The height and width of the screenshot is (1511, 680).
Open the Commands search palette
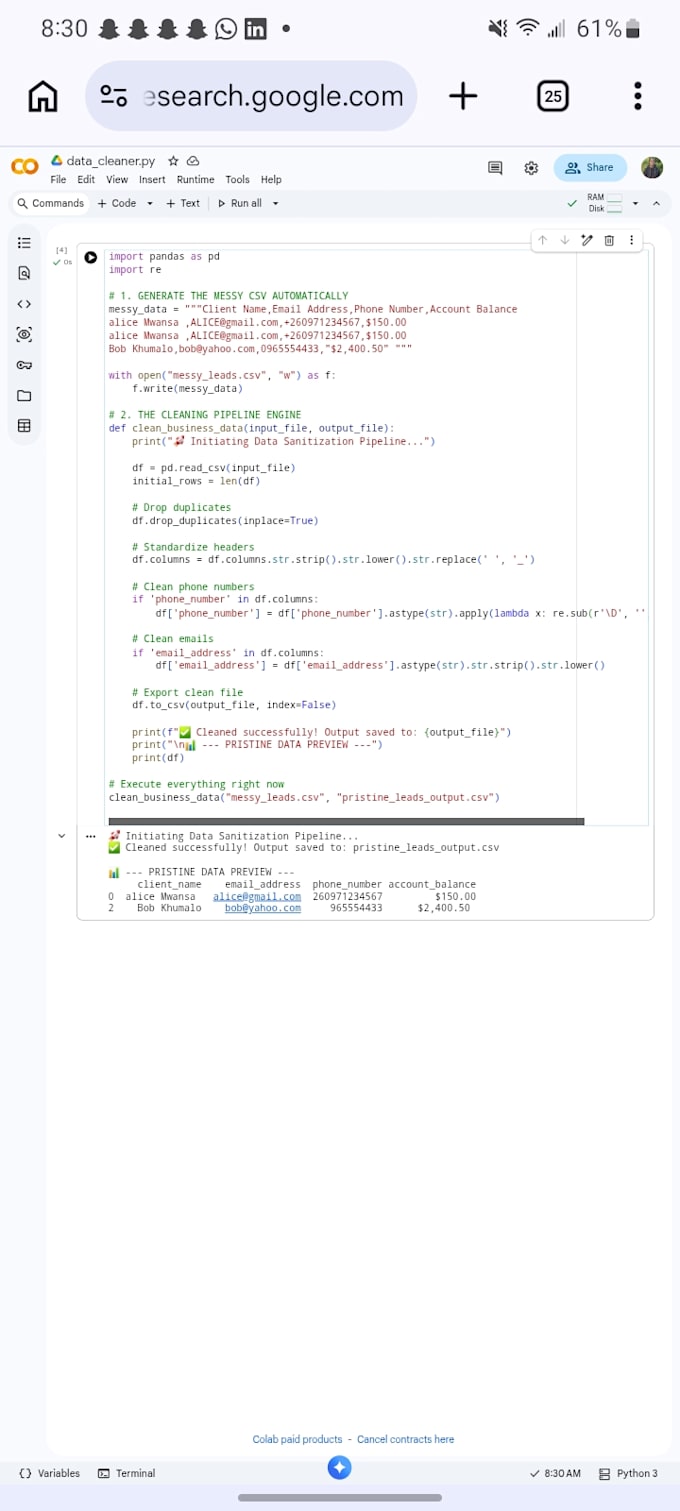tap(51, 203)
